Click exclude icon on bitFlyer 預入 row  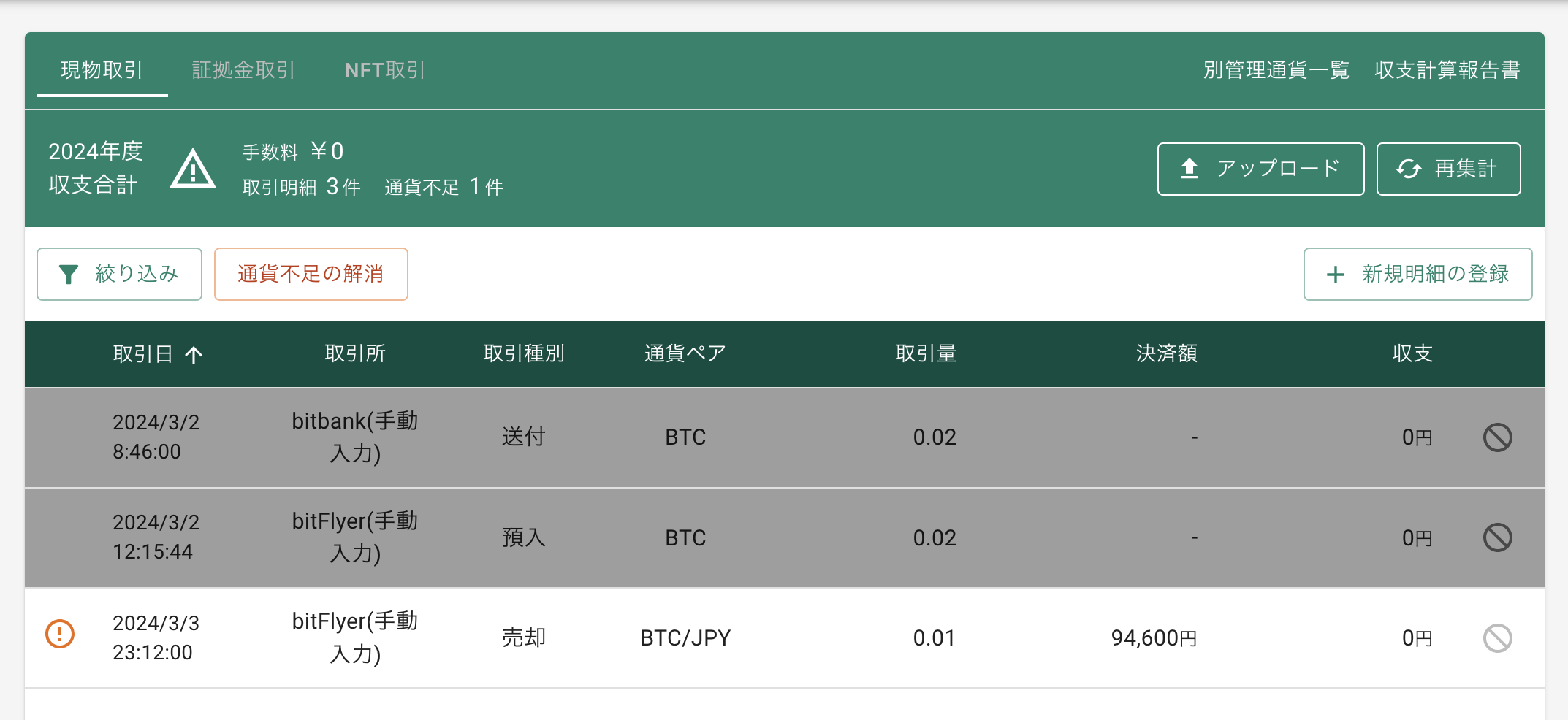(x=1497, y=537)
